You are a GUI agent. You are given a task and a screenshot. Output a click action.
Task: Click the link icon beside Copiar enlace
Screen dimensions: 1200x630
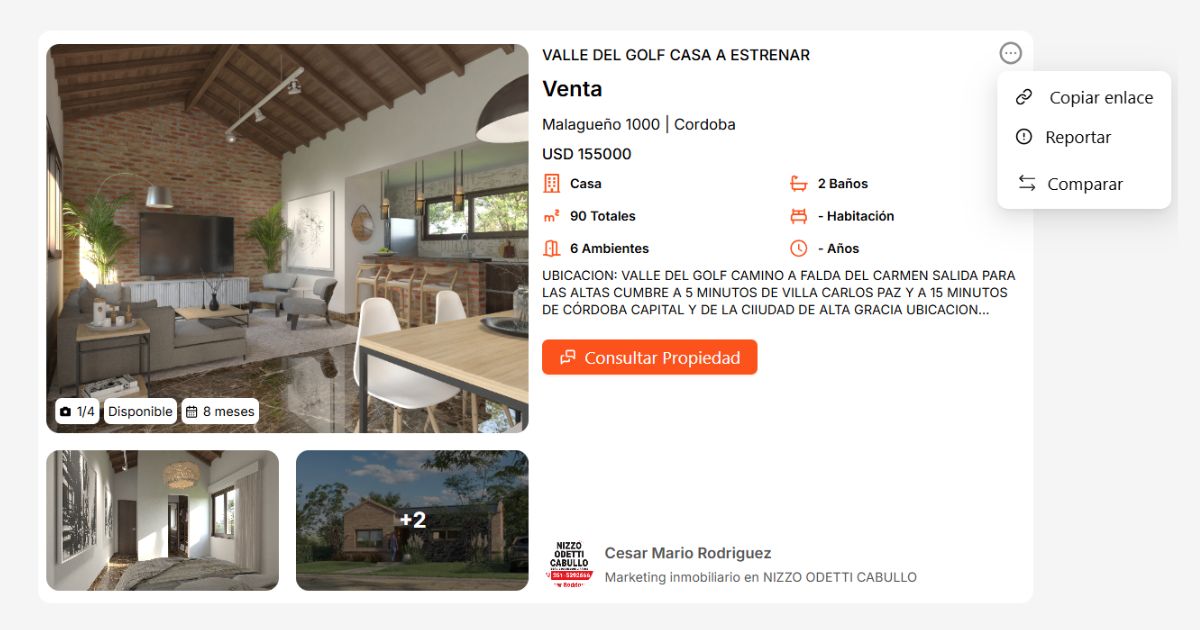click(1023, 97)
